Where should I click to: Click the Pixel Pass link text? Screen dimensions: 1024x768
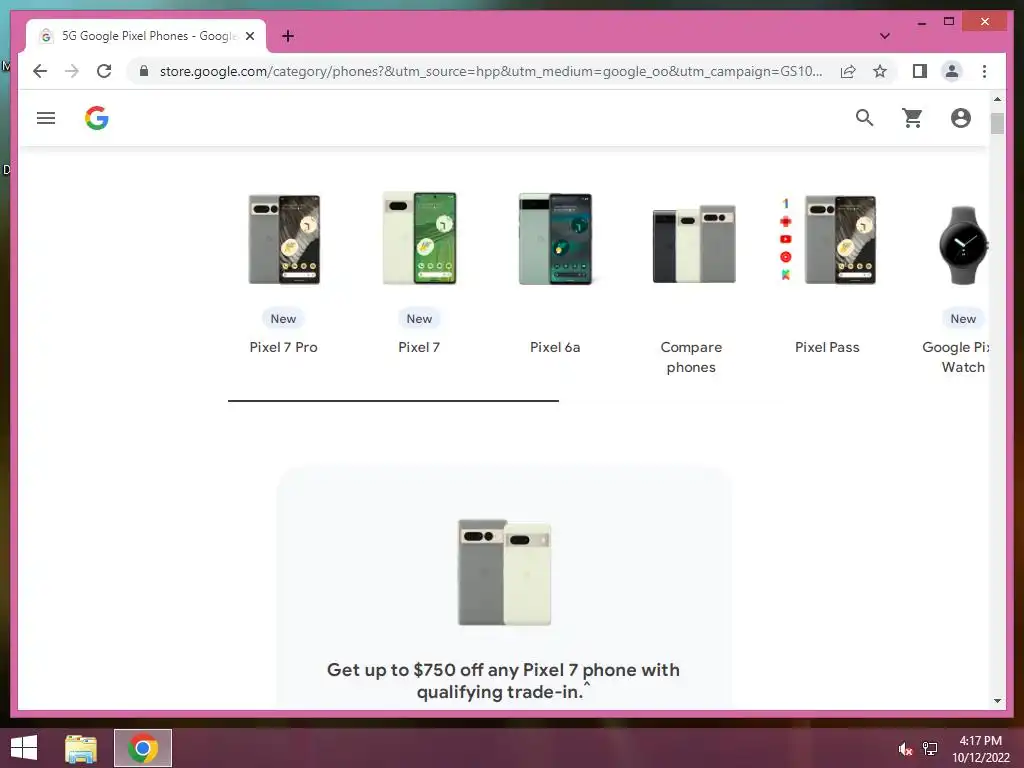tap(827, 347)
